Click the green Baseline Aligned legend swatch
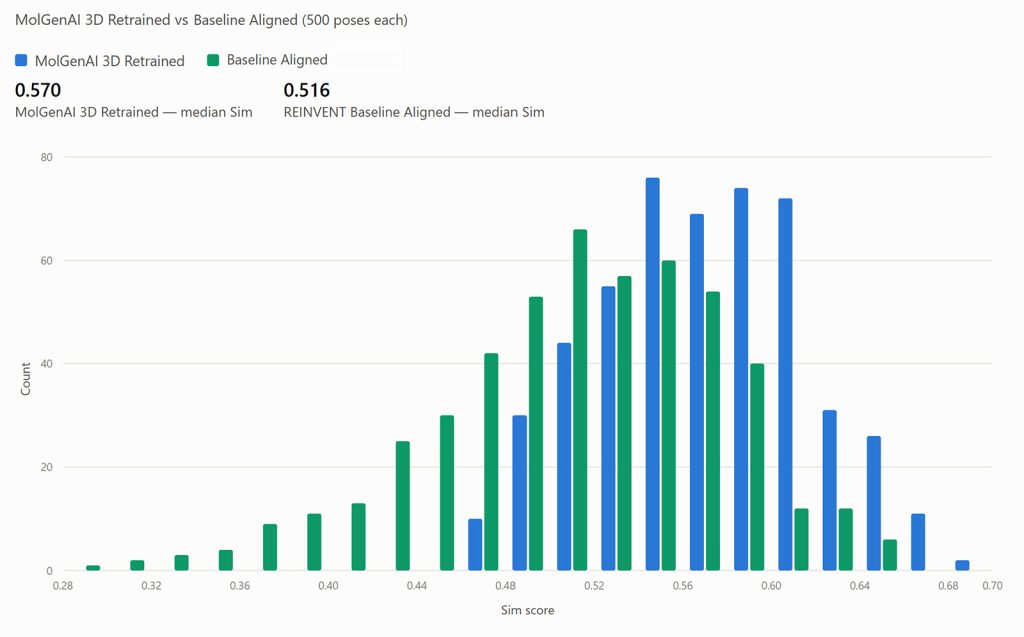Viewport: 1024px width, 637px height. [x=213, y=60]
